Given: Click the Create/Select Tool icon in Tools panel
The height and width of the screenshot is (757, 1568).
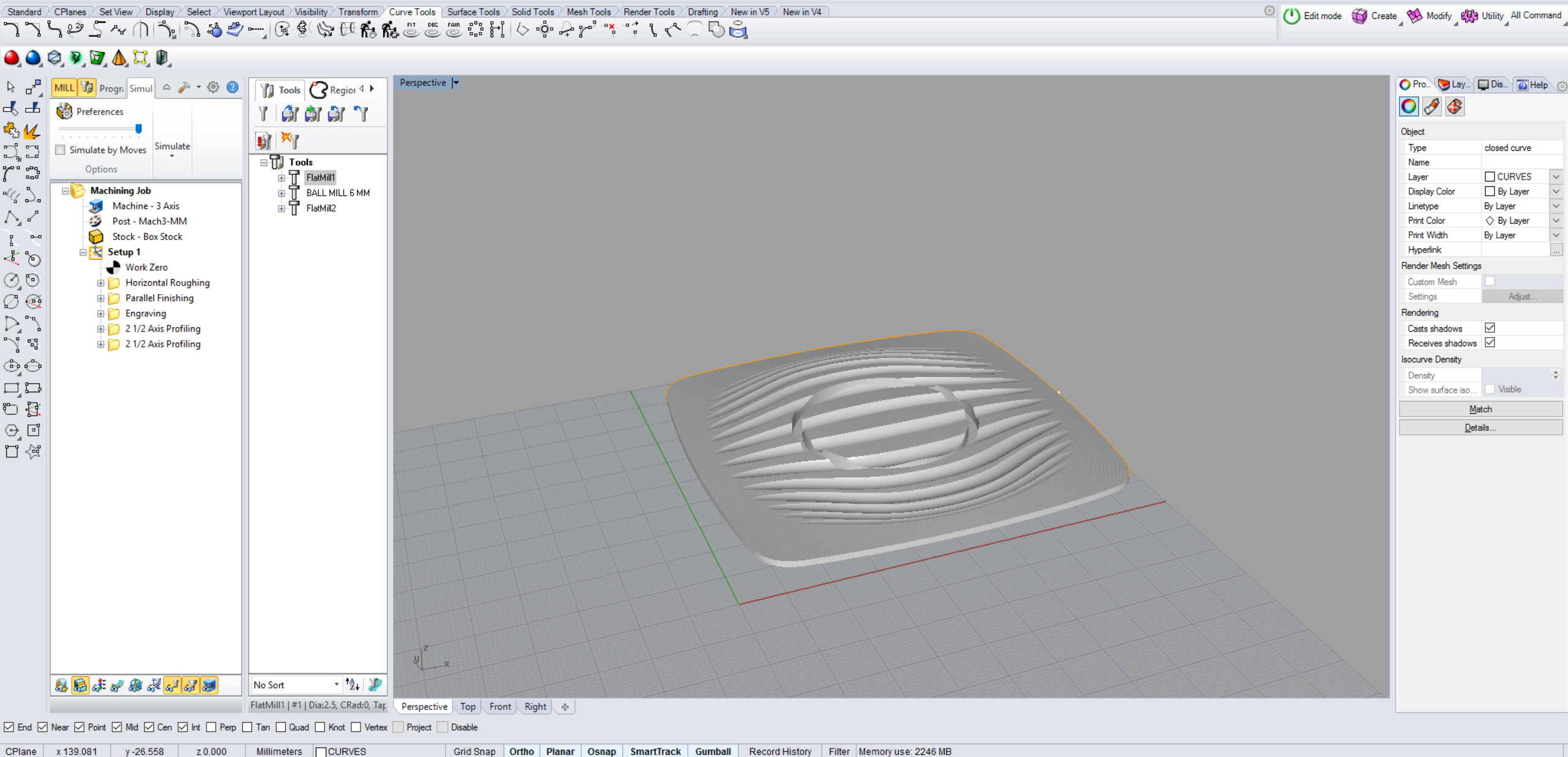Looking at the screenshot, I should (263, 113).
